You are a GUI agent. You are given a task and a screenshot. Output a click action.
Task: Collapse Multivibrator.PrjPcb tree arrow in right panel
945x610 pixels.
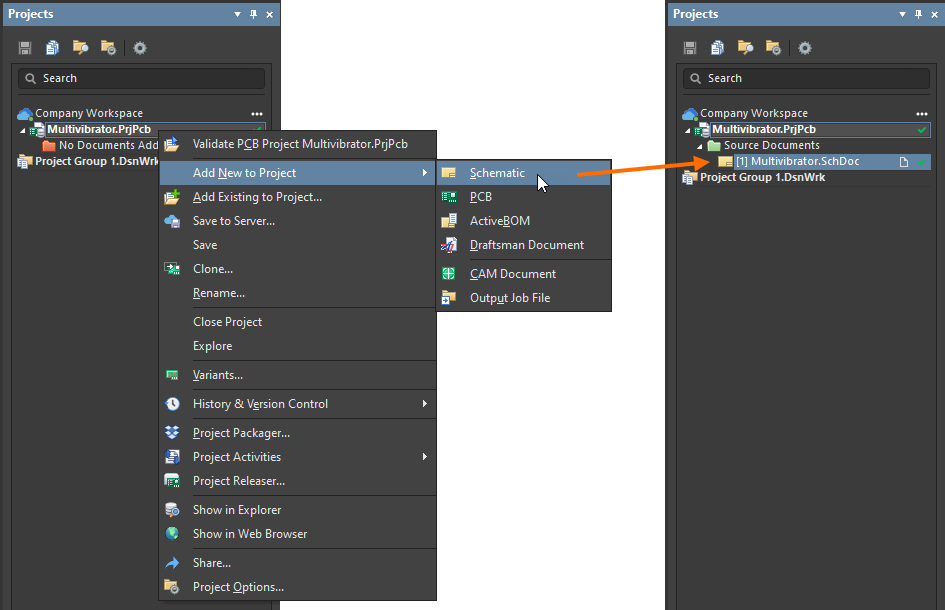tap(687, 130)
